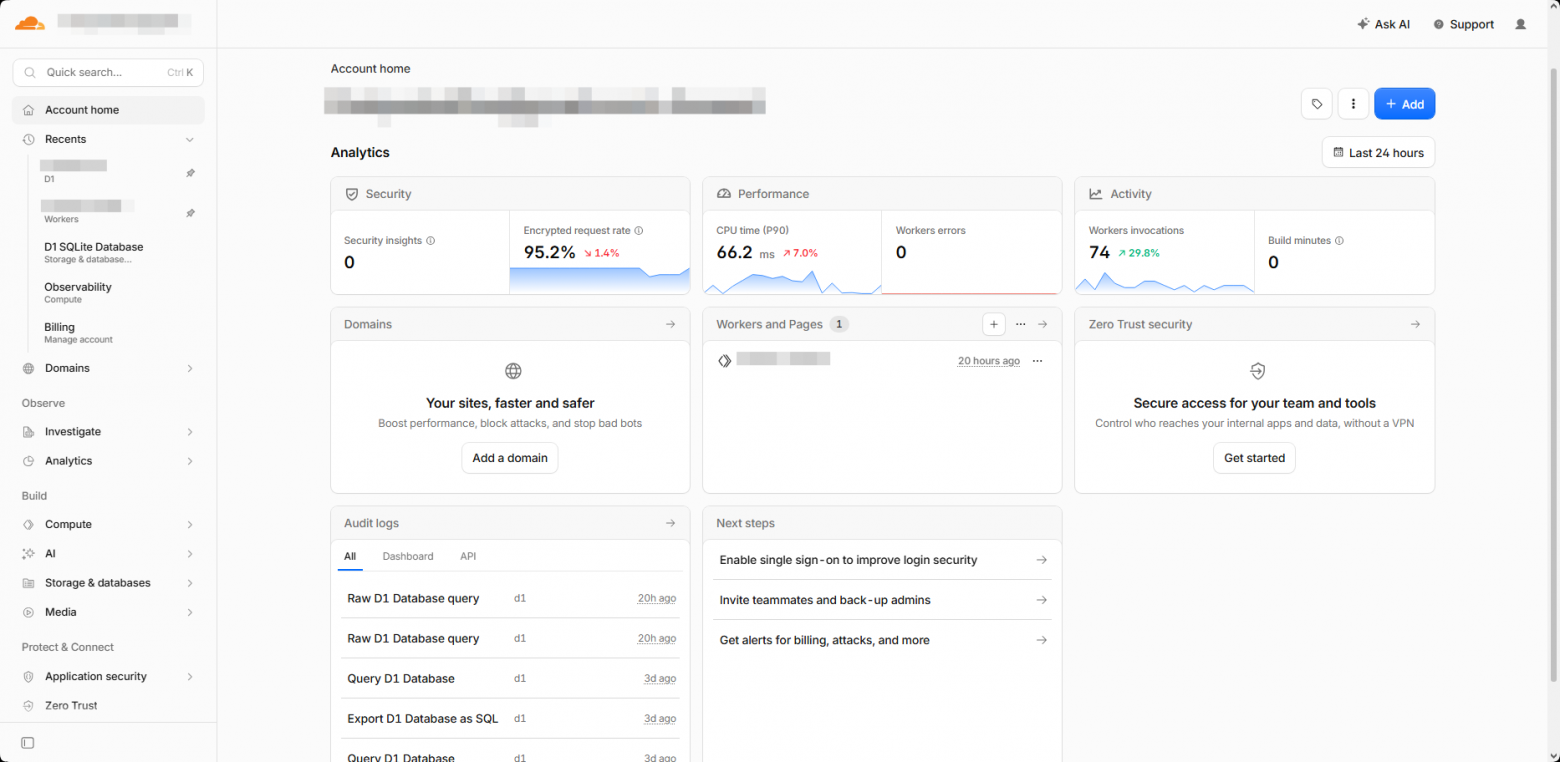Open the tag icon button near Add
The height and width of the screenshot is (762, 1560).
1317,104
